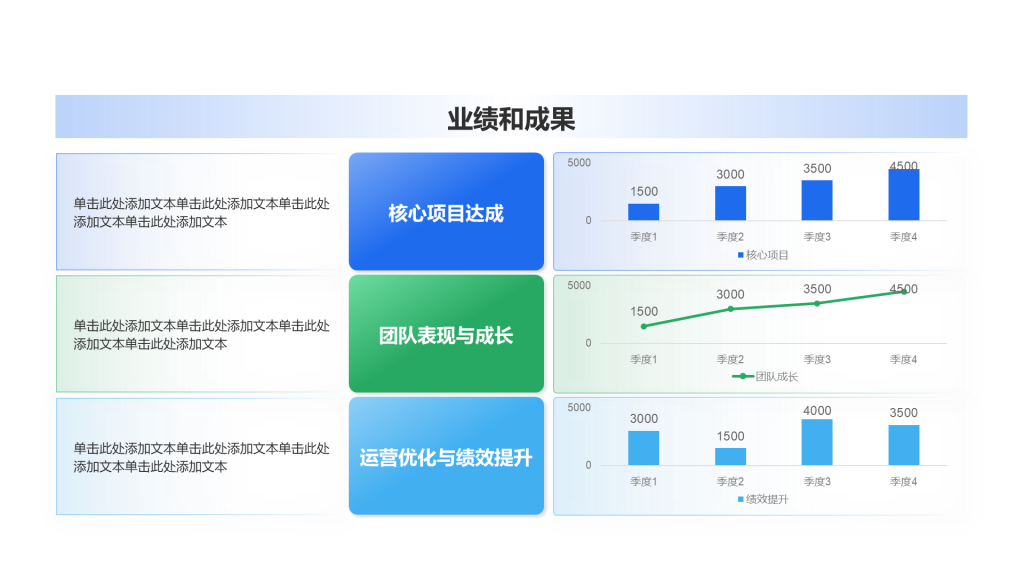Screen dimensions: 1024x576
Task: Click the placeholder text beside 运营优化与绩效提升
Action: (201, 458)
